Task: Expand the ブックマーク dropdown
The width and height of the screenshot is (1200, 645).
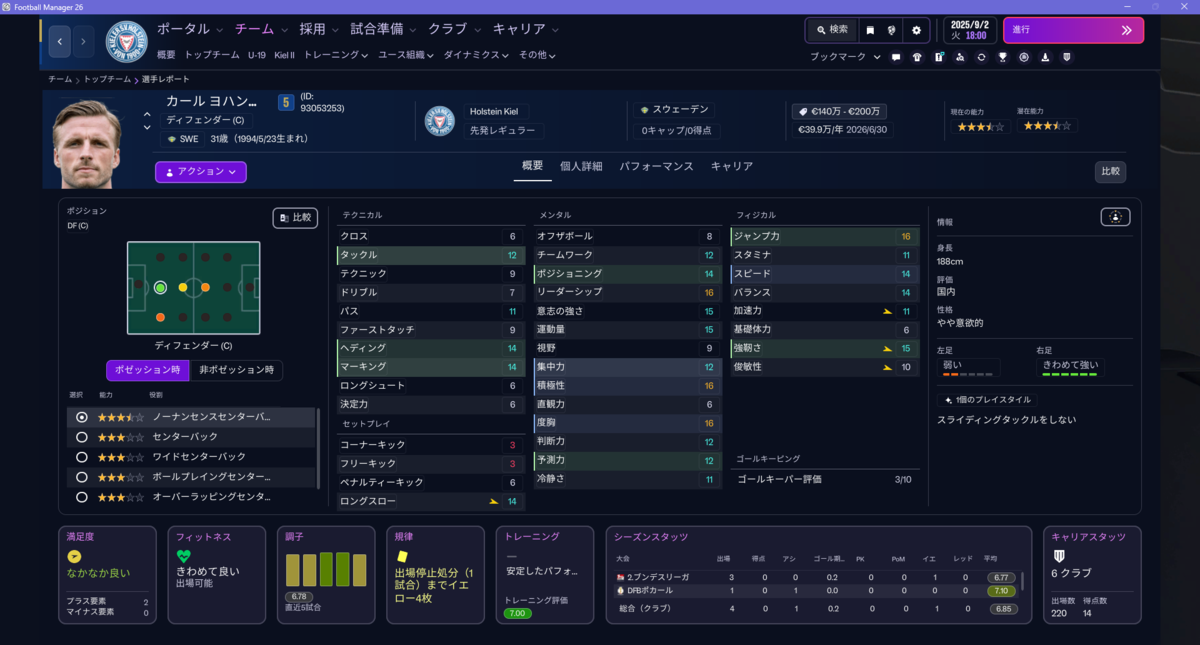Action: coord(845,57)
